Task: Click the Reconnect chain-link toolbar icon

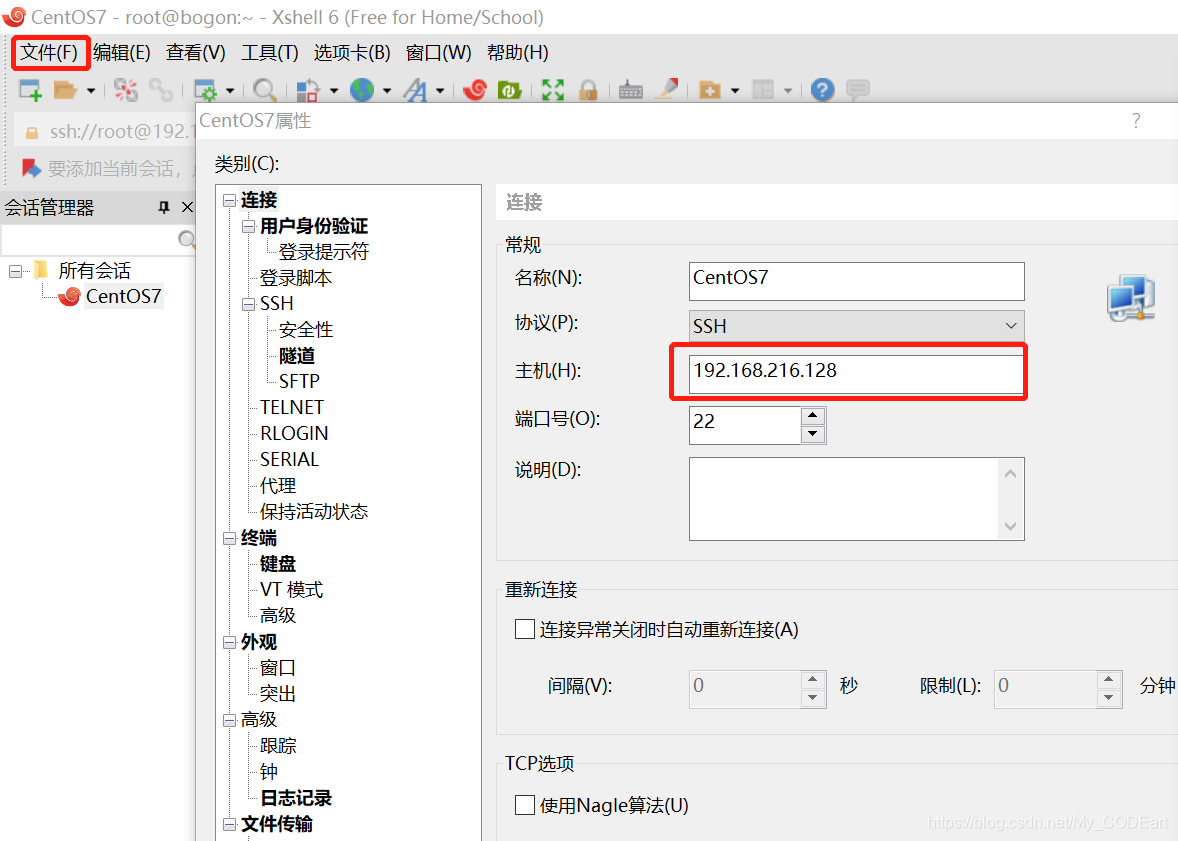Action: 161,90
